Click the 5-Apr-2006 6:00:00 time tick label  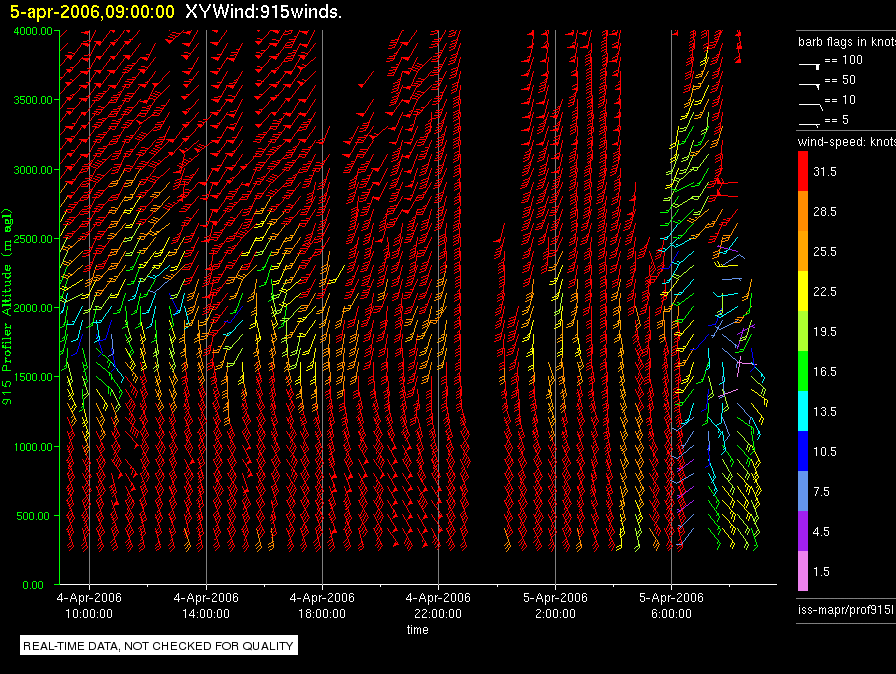671,605
